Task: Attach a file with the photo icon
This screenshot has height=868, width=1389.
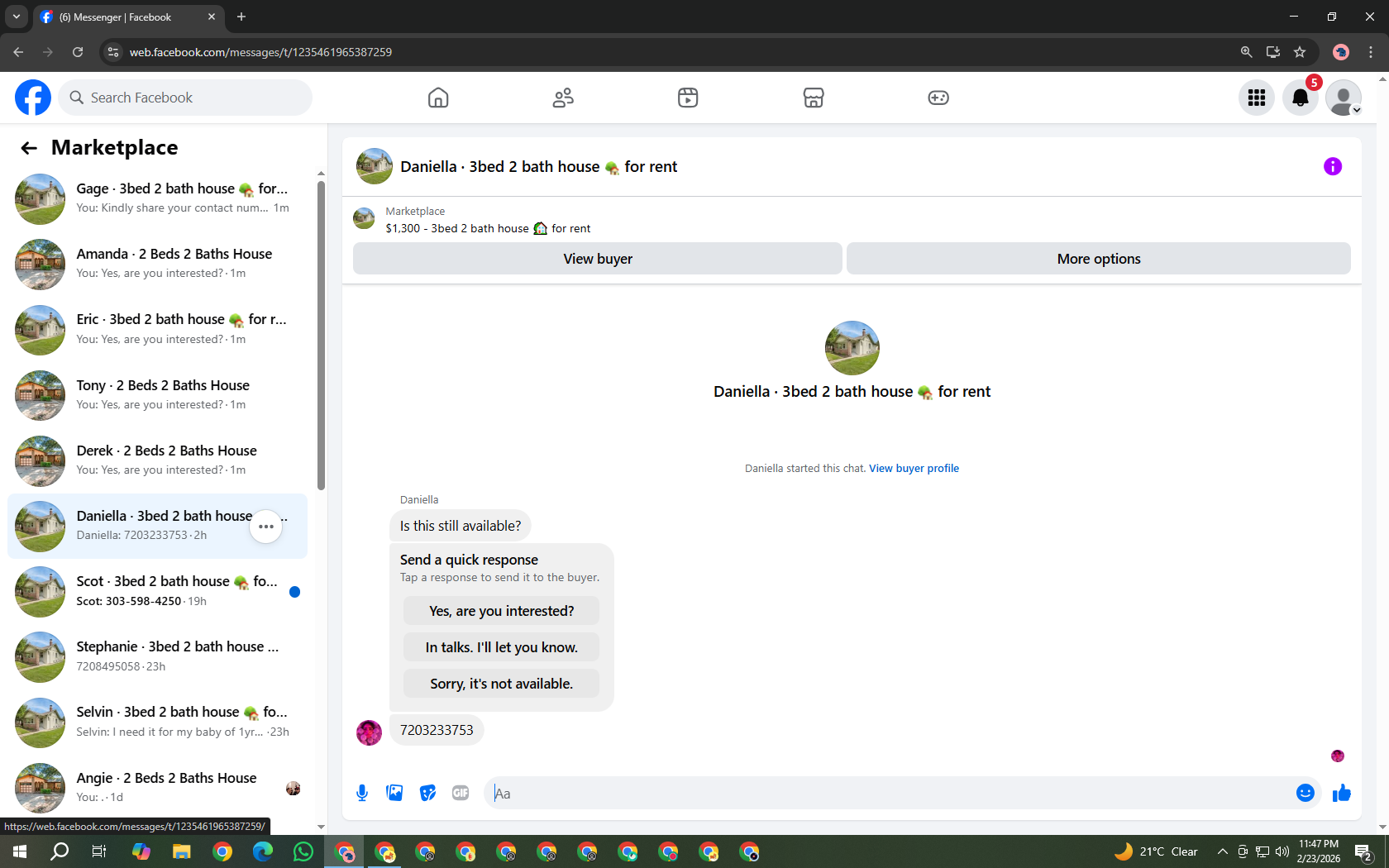Action: click(x=395, y=794)
